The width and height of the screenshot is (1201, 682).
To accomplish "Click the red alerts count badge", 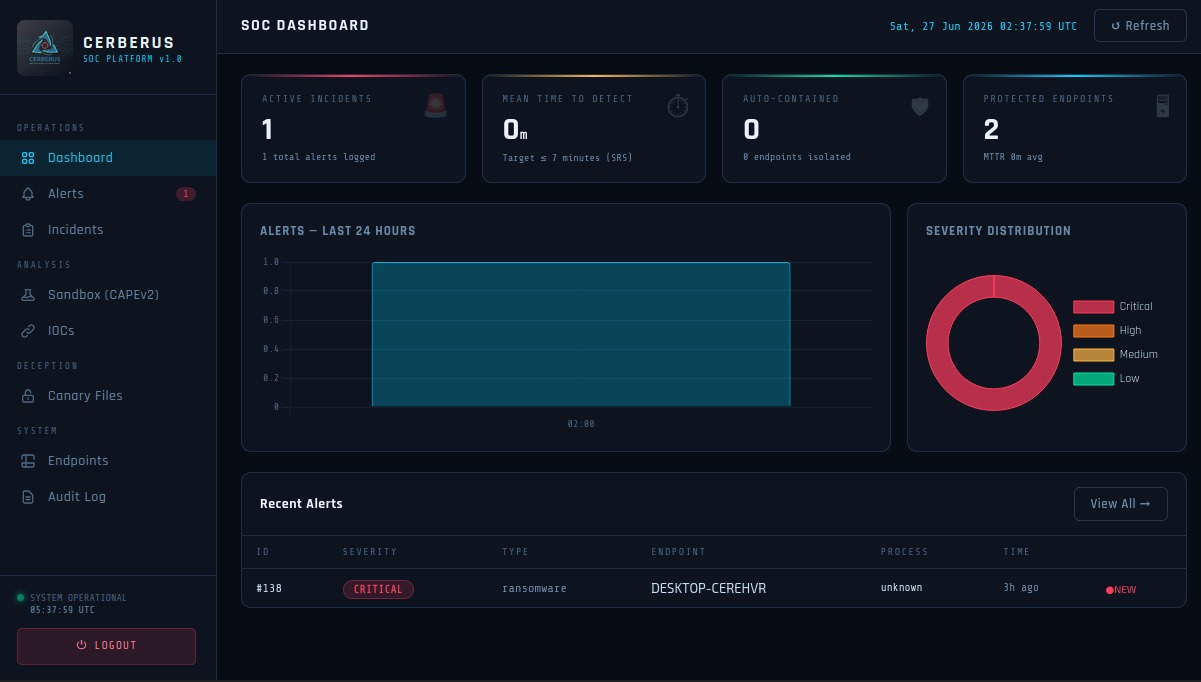I will 186,194.
